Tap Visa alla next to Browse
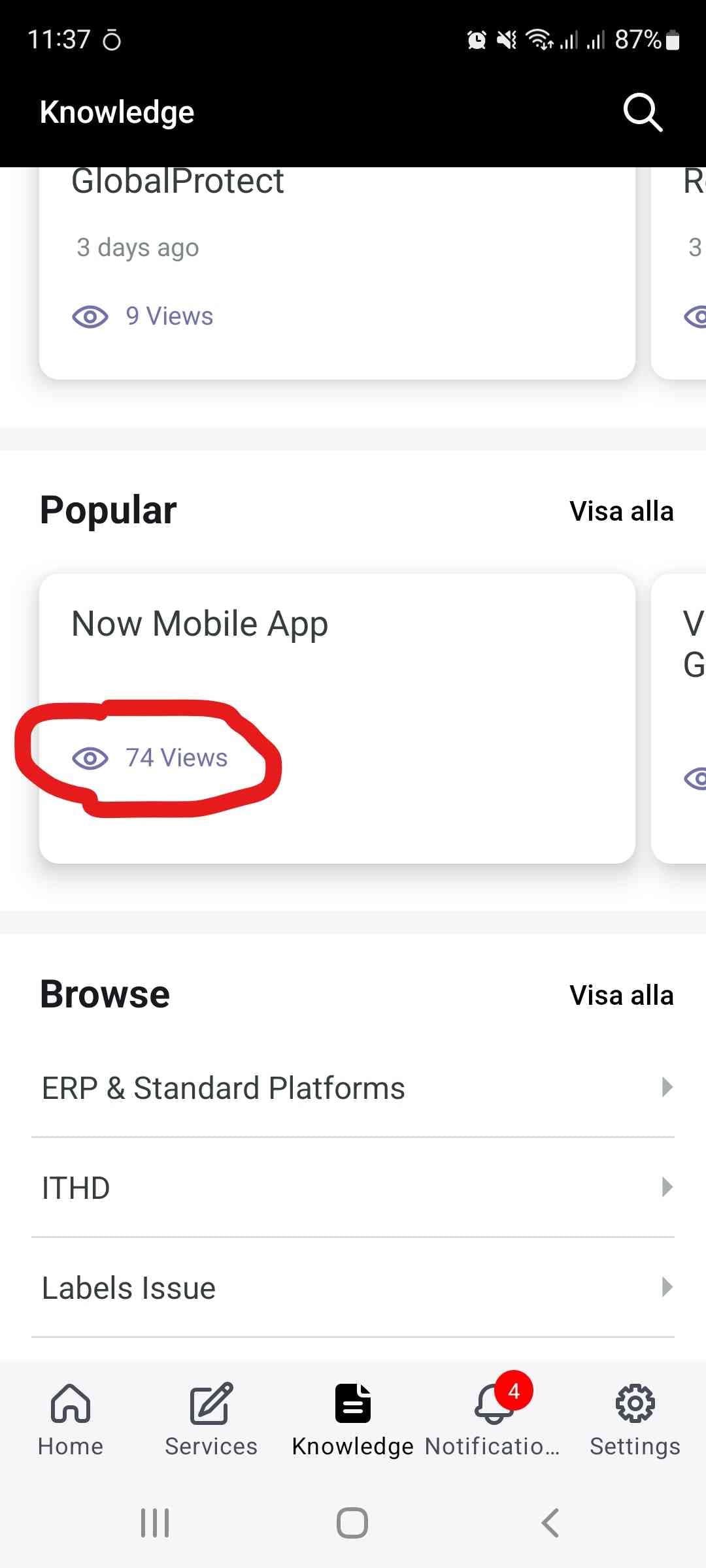The height and width of the screenshot is (1568, 706). click(622, 996)
